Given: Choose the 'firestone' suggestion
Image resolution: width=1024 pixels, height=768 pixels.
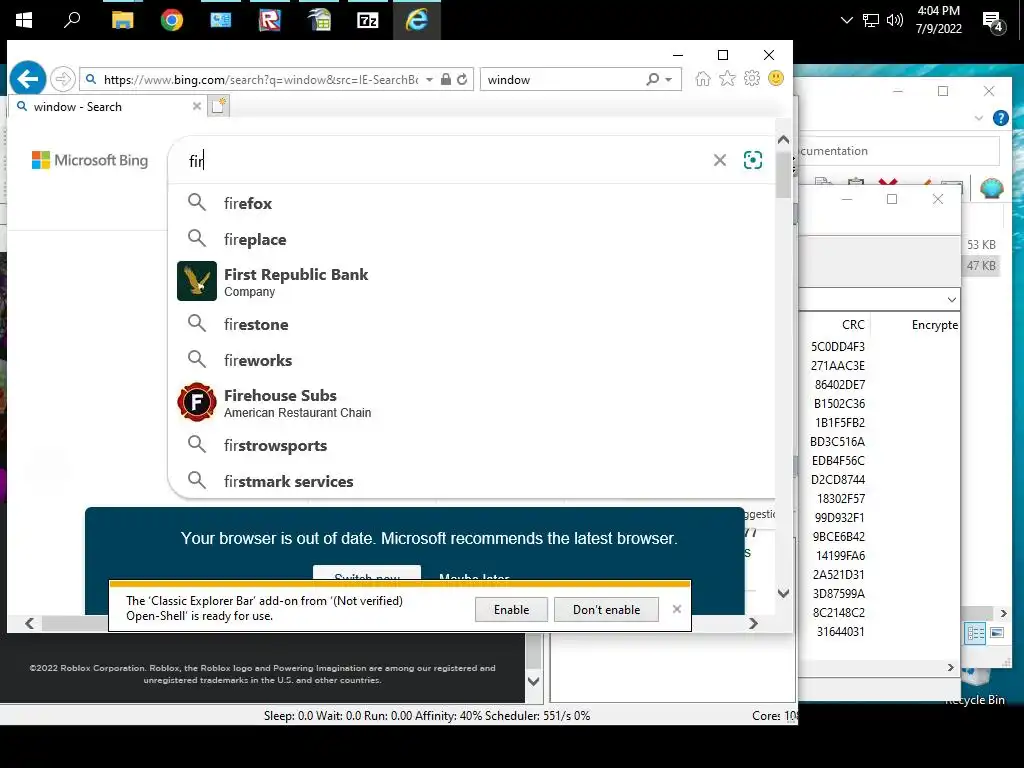Looking at the screenshot, I should click(x=472, y=324).
